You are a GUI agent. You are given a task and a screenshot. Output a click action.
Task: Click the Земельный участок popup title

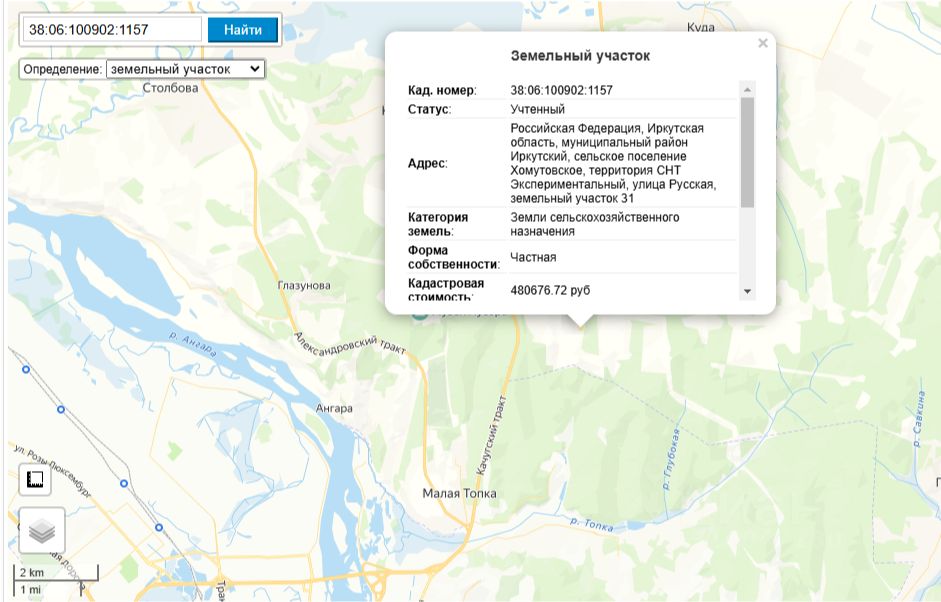(580, 56)
